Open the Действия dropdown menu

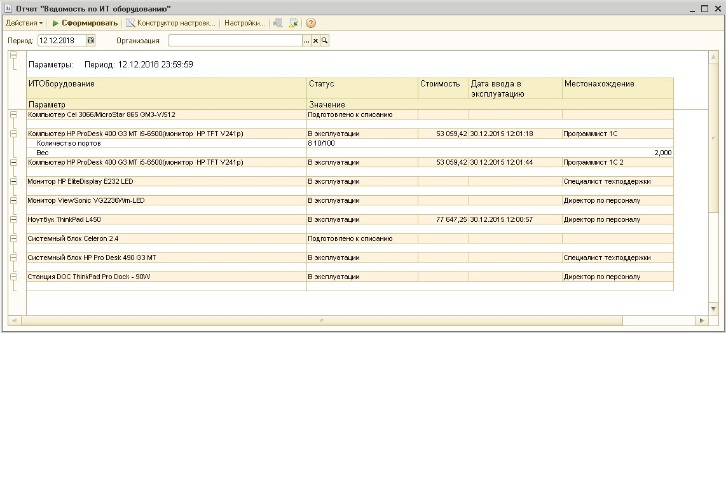[x=24, y=23]
